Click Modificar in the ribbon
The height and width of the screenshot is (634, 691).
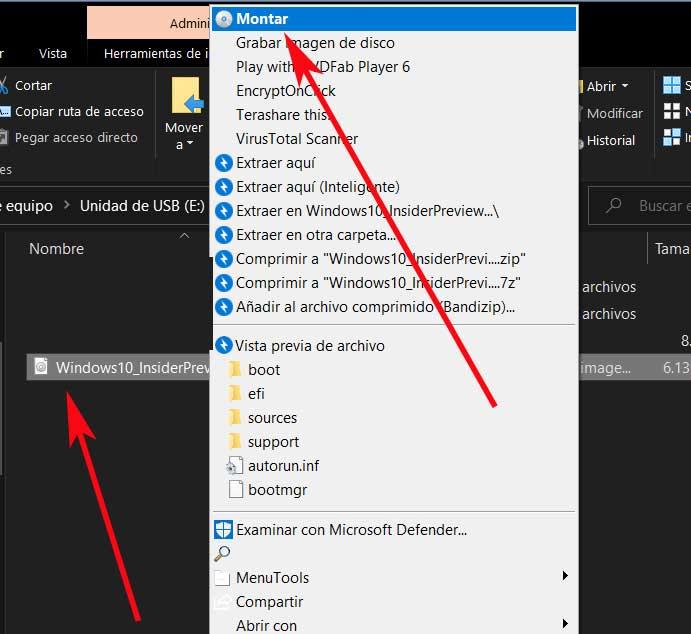[x=614, y=114]
